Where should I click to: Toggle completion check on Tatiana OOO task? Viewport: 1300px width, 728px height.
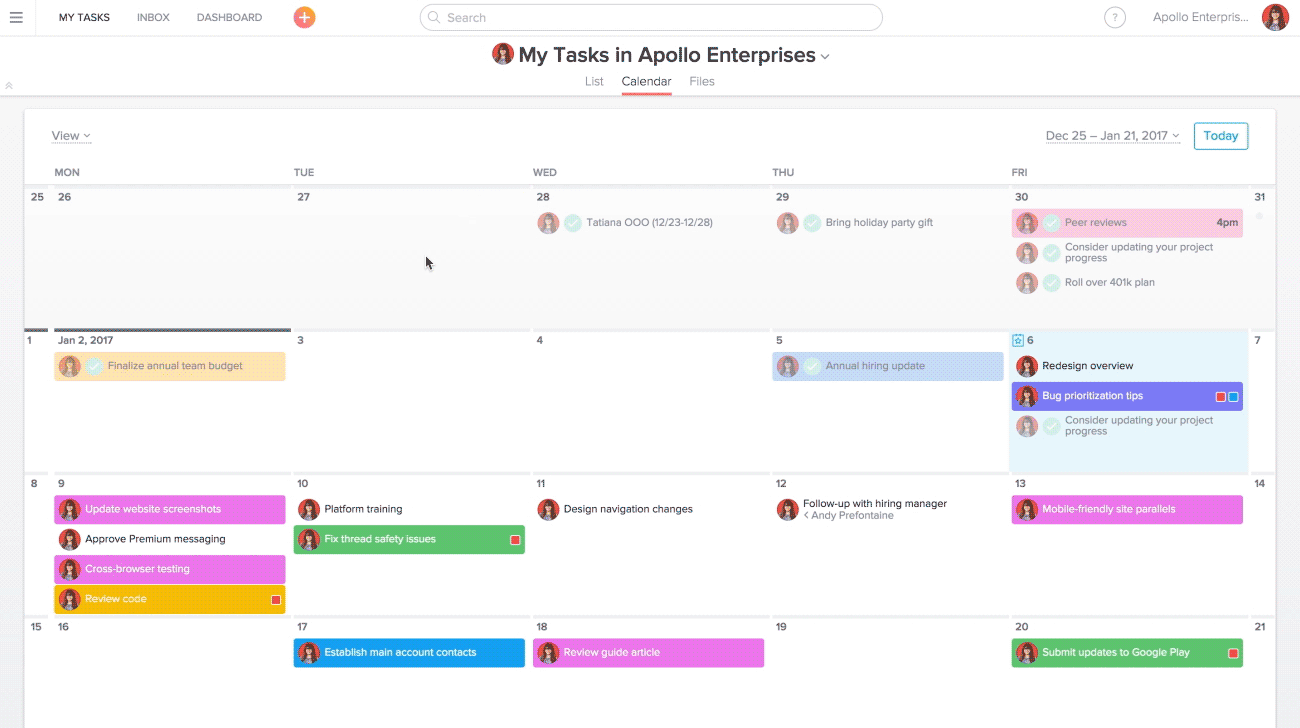[x=573, y=223]
